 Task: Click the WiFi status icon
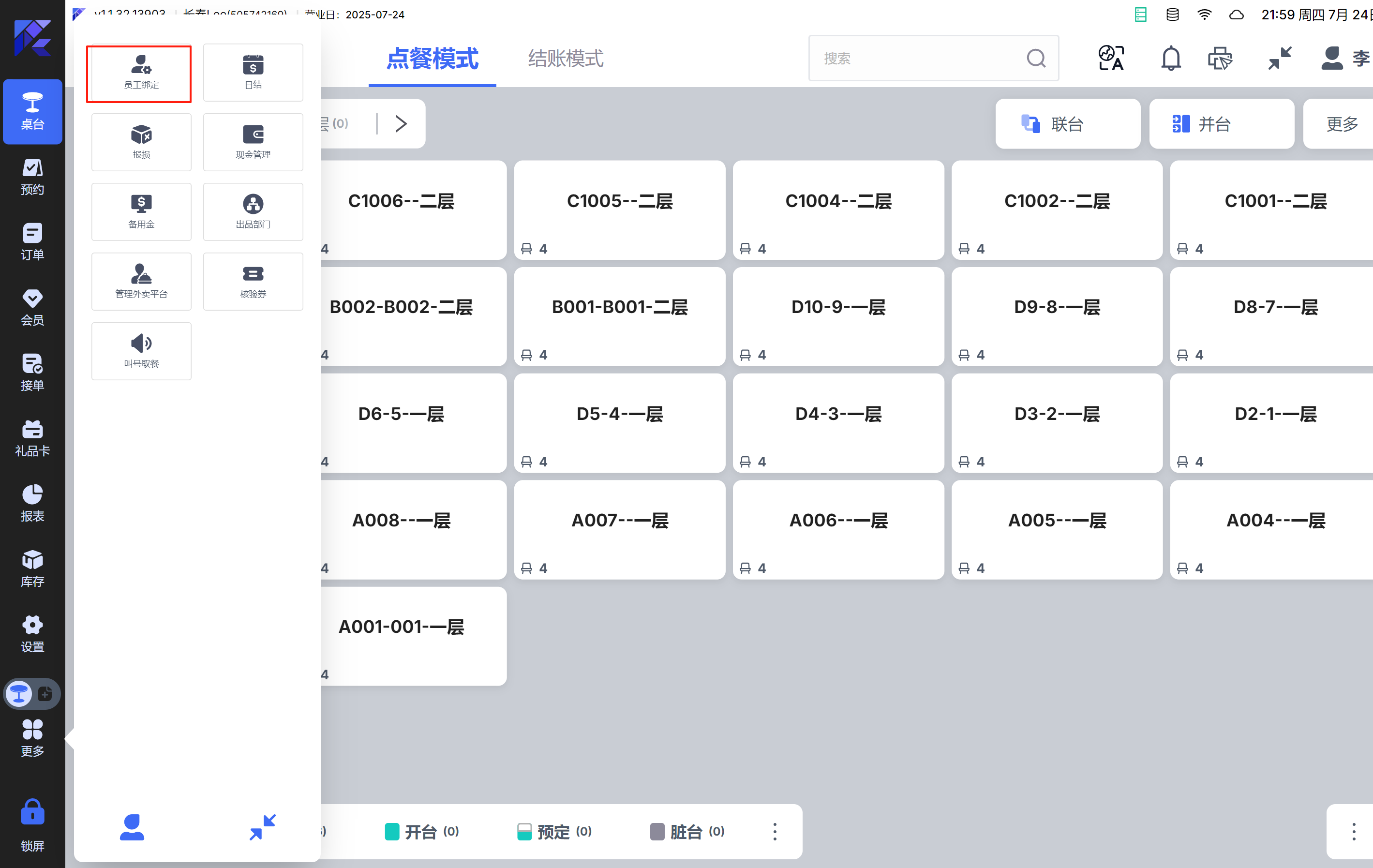point(1204,14)
